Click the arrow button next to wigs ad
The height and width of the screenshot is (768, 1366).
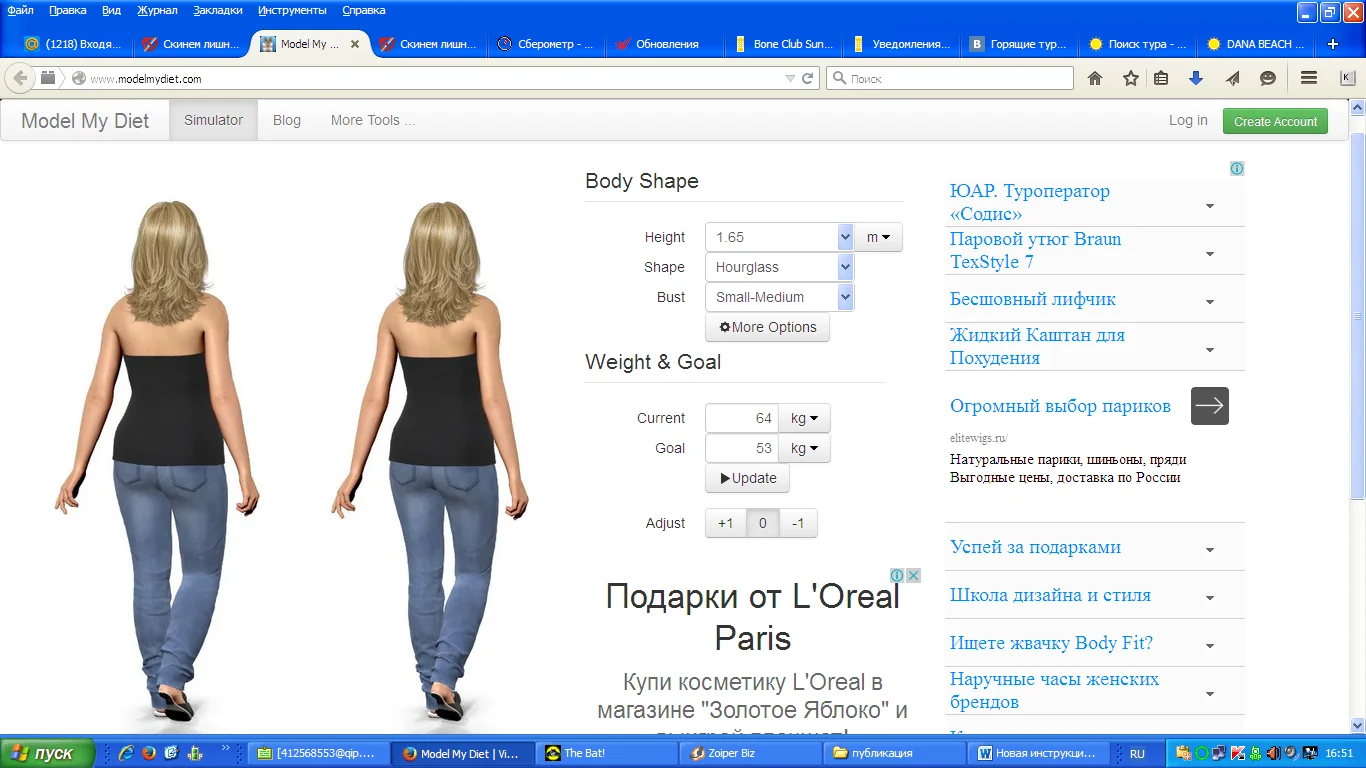coord(1209,406)
